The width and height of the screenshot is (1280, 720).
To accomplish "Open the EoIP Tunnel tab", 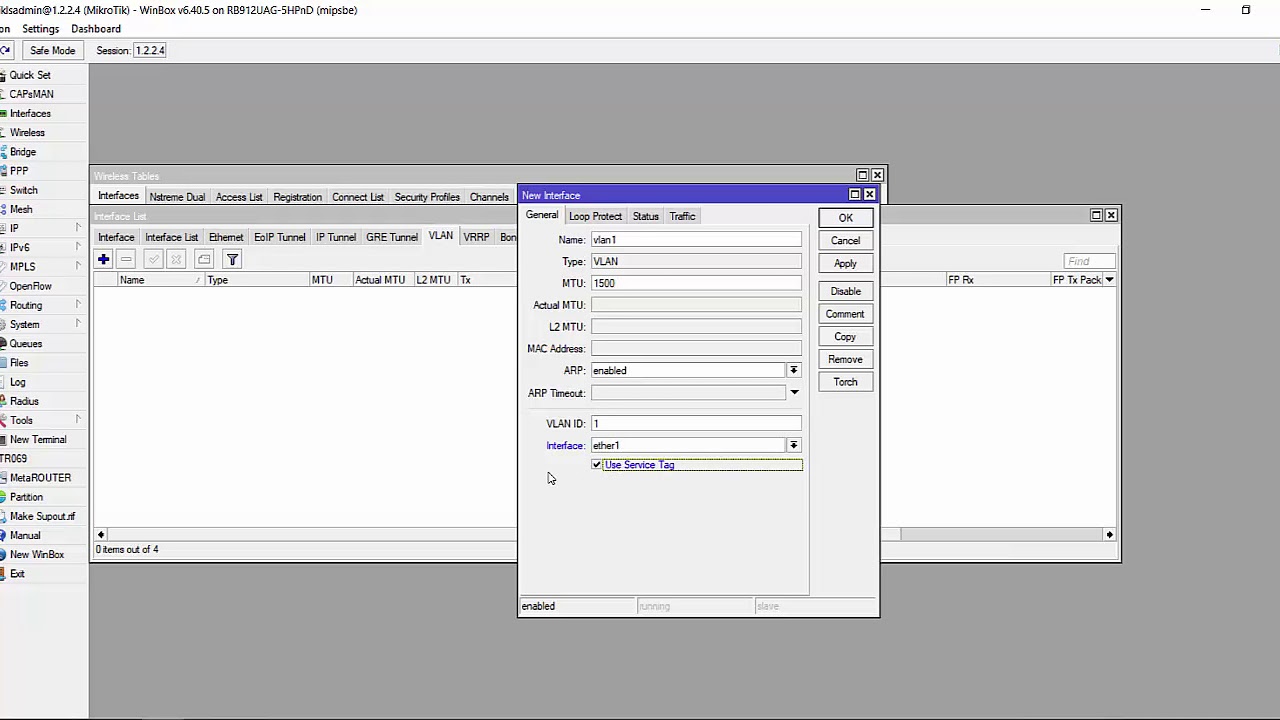I will click(279, 237).
